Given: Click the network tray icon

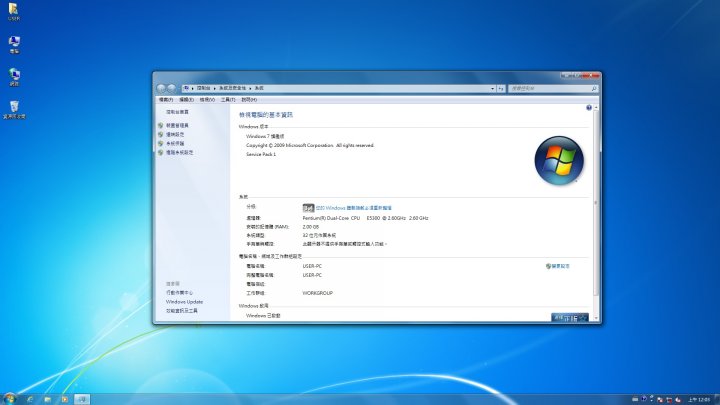Looking at the screenshot, I should 669,399.
